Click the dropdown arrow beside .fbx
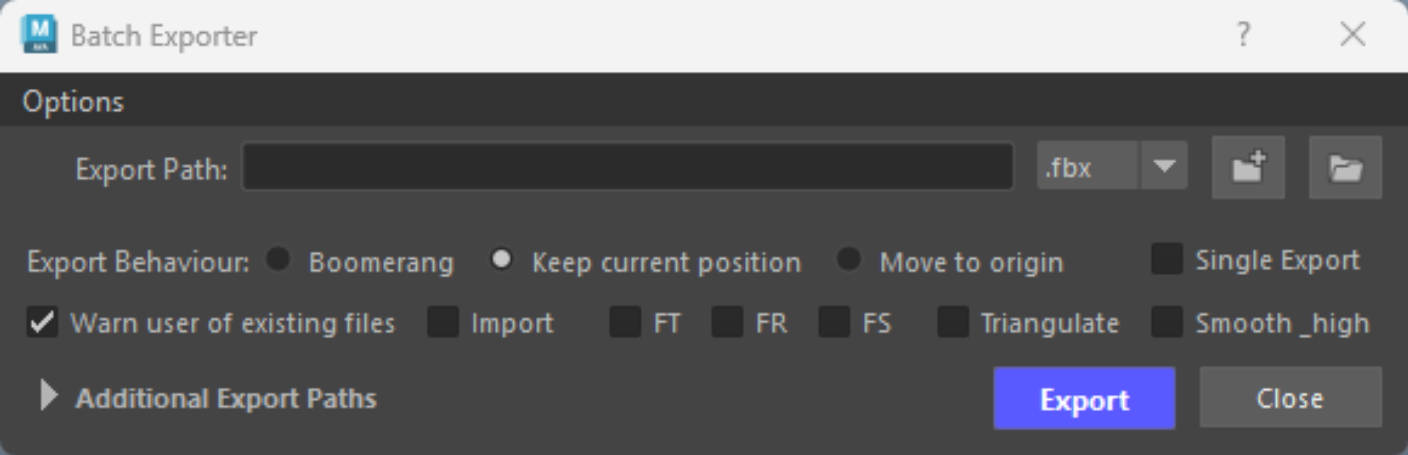This screenshot has width=1408, height=455. coord(1163,167)
